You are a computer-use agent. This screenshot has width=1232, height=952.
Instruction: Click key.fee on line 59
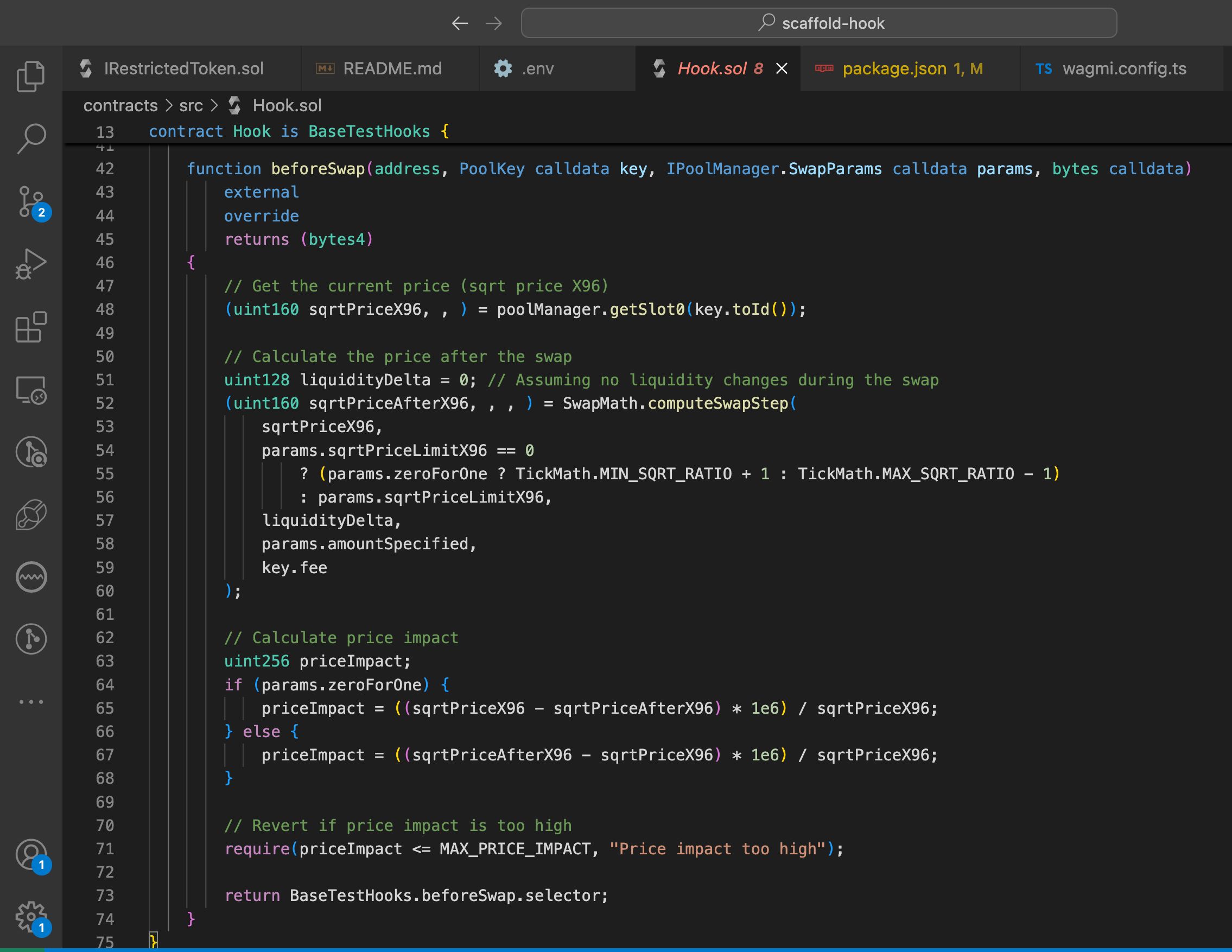(x=295, y=567)
